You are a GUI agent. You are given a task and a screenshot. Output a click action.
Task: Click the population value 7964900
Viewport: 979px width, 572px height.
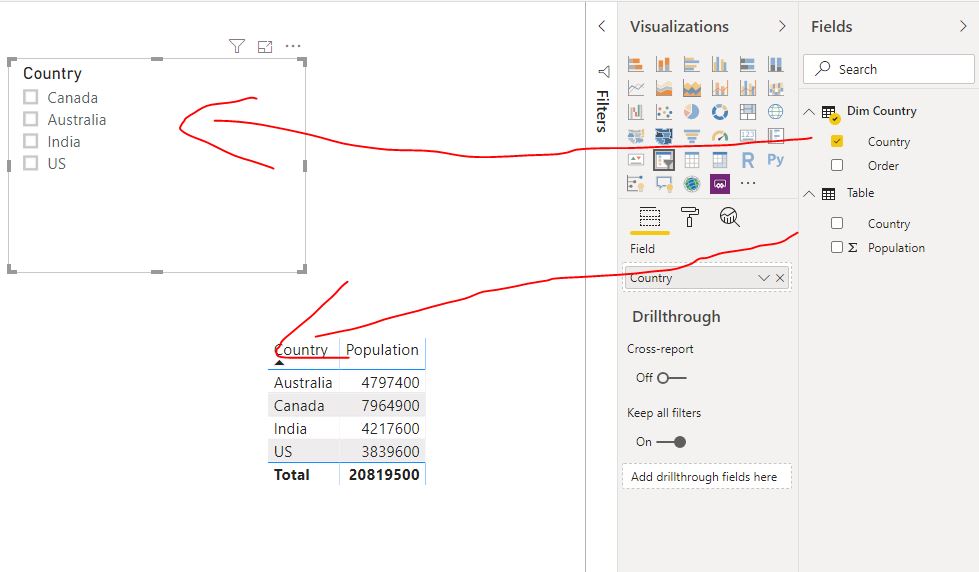point(390,406)
